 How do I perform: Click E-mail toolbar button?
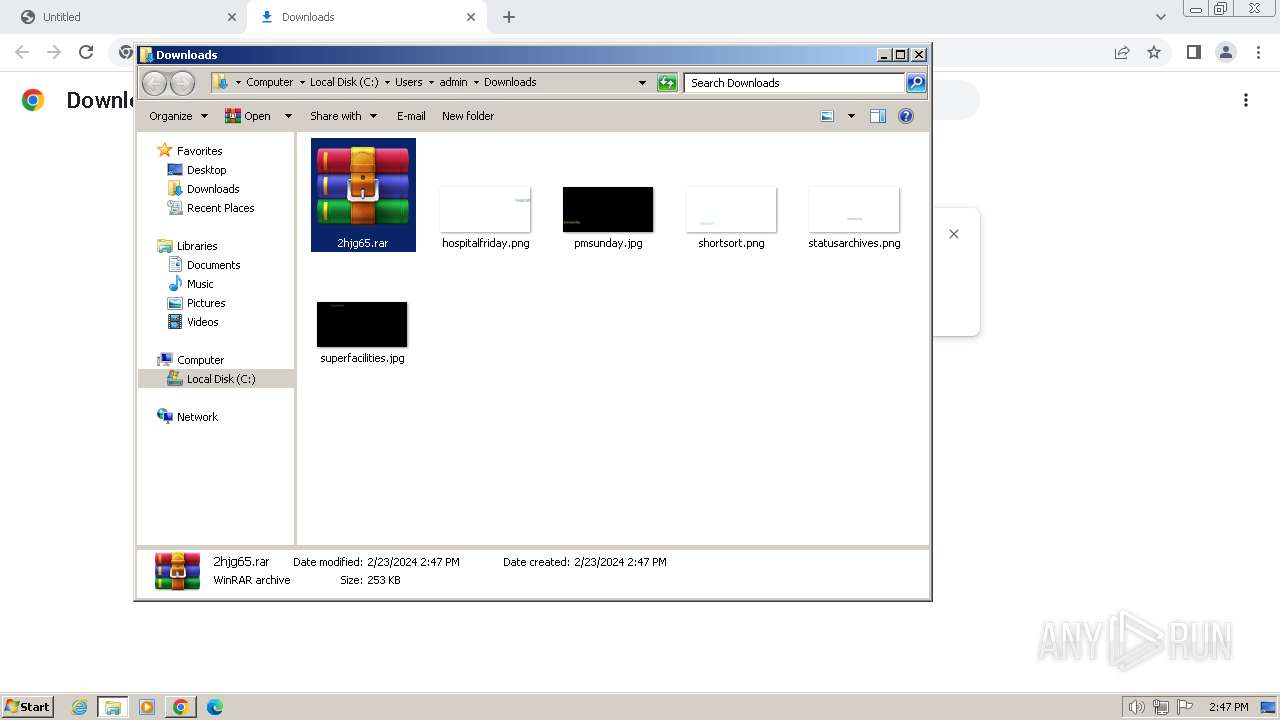[411, 116]
